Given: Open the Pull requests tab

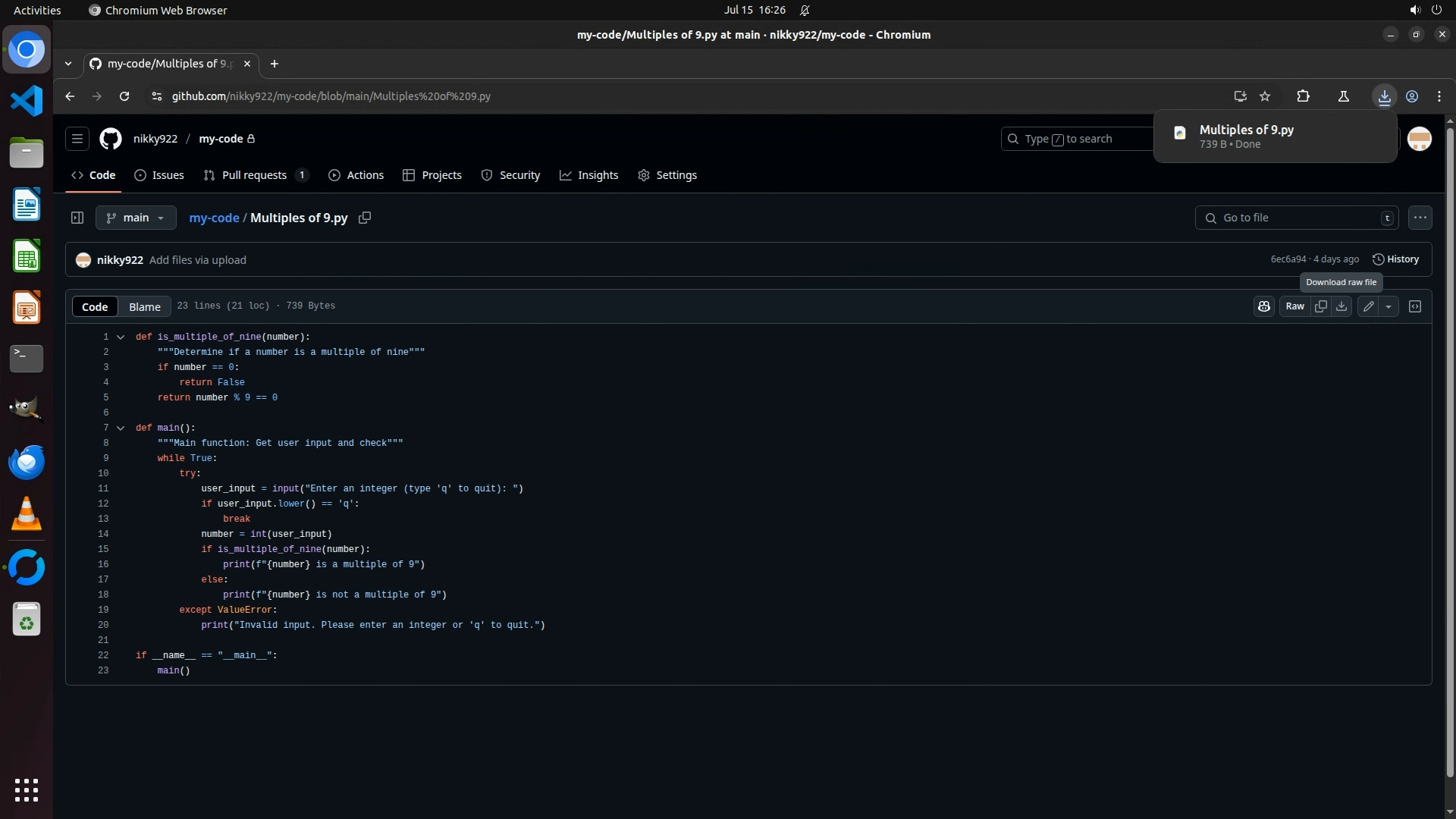Looking at the screenshot, I should (x=254, y=175).
